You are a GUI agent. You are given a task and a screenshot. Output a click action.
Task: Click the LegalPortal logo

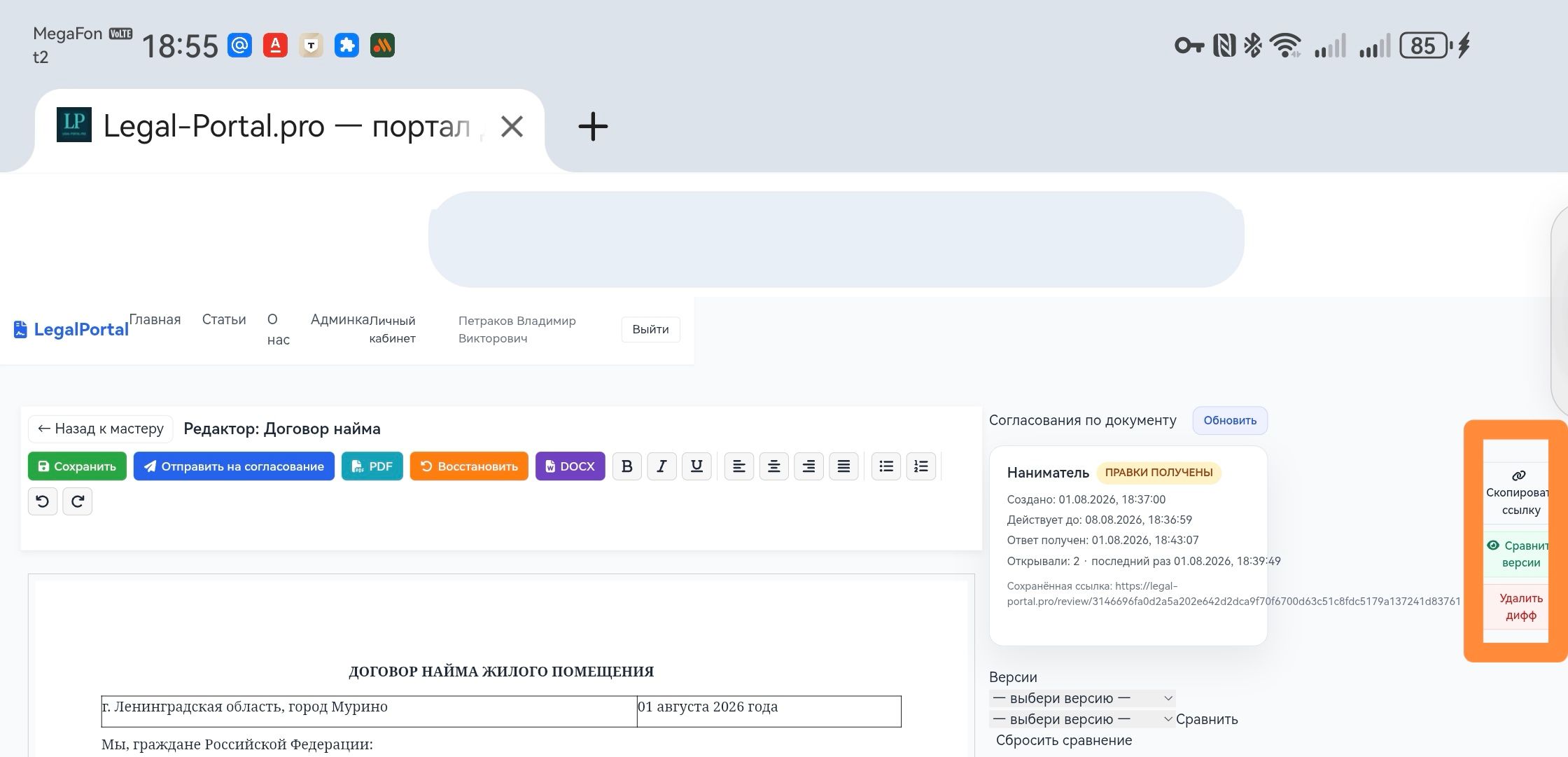(71, 329)
